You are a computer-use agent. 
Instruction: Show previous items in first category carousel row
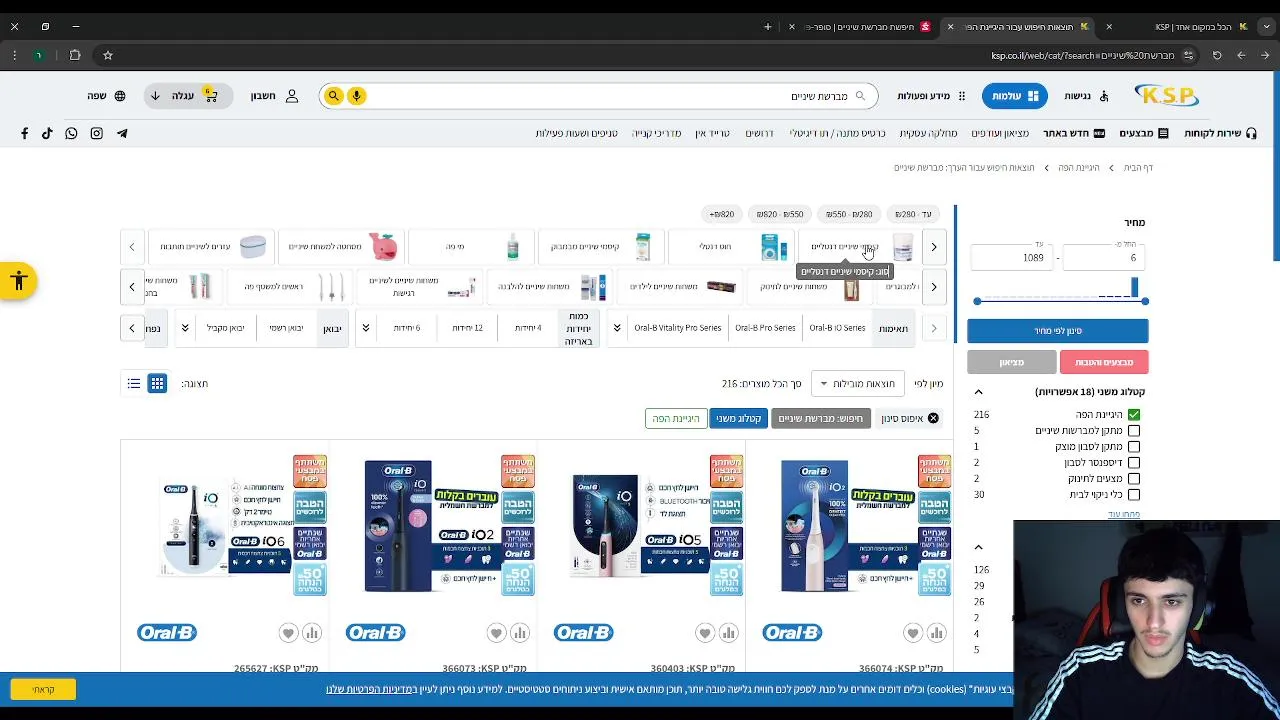[933, 246]
